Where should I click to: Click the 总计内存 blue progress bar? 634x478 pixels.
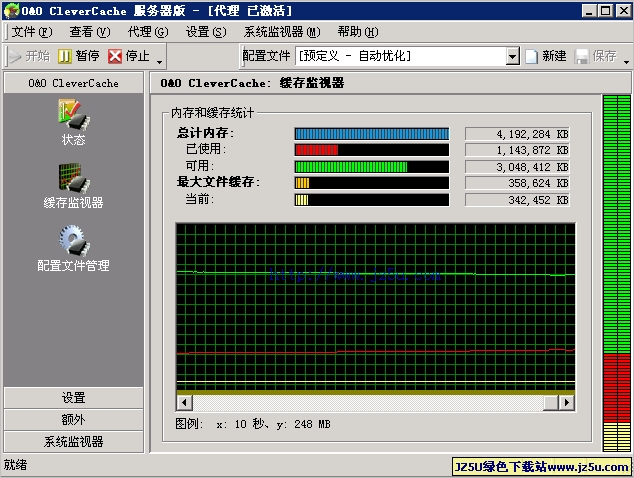(372, 134)
